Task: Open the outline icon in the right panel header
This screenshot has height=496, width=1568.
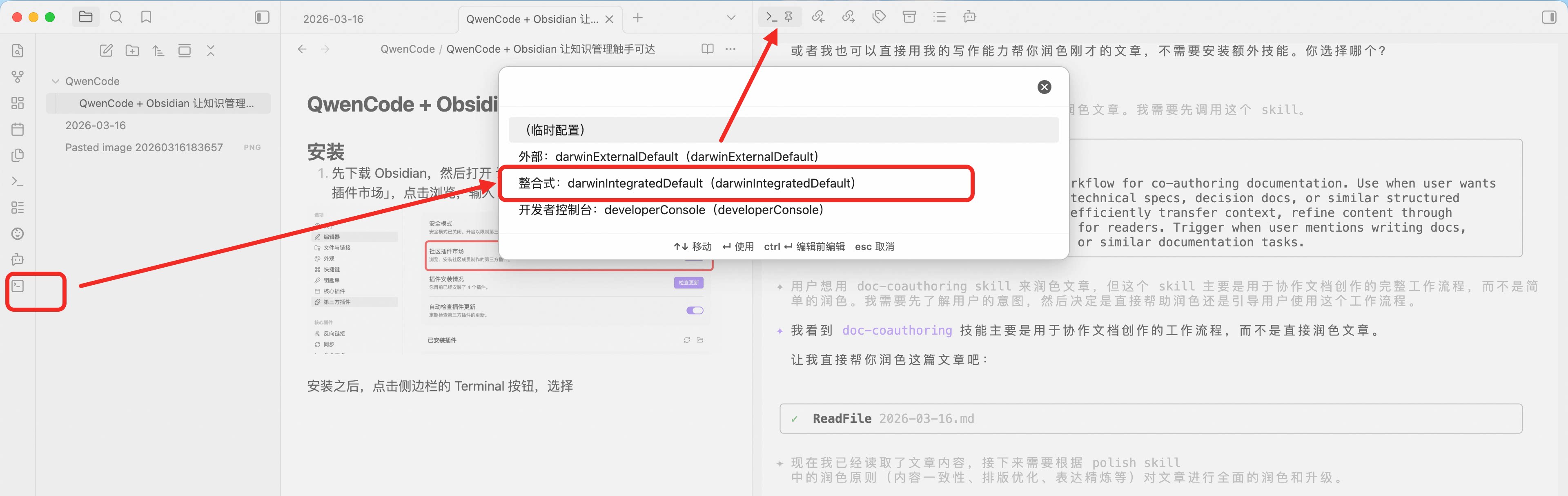Action: [939, 17]
